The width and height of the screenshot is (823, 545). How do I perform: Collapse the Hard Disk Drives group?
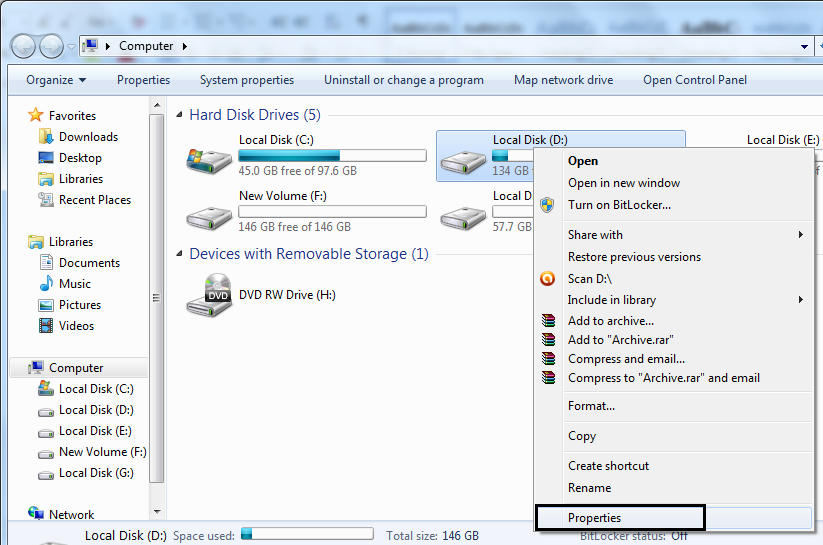pyautogui.click(x=179, y=114)
